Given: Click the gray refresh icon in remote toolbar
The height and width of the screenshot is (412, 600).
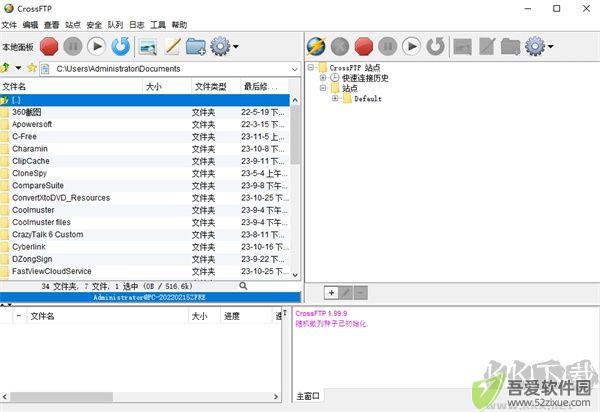Looking at the screenshot, I should [x=435, y=46].
